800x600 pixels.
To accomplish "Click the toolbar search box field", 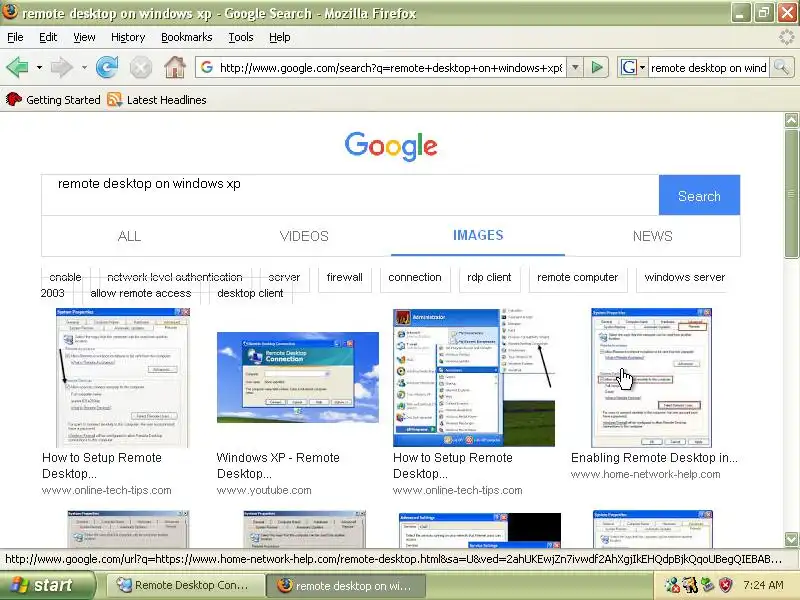I will pos(709,67).
